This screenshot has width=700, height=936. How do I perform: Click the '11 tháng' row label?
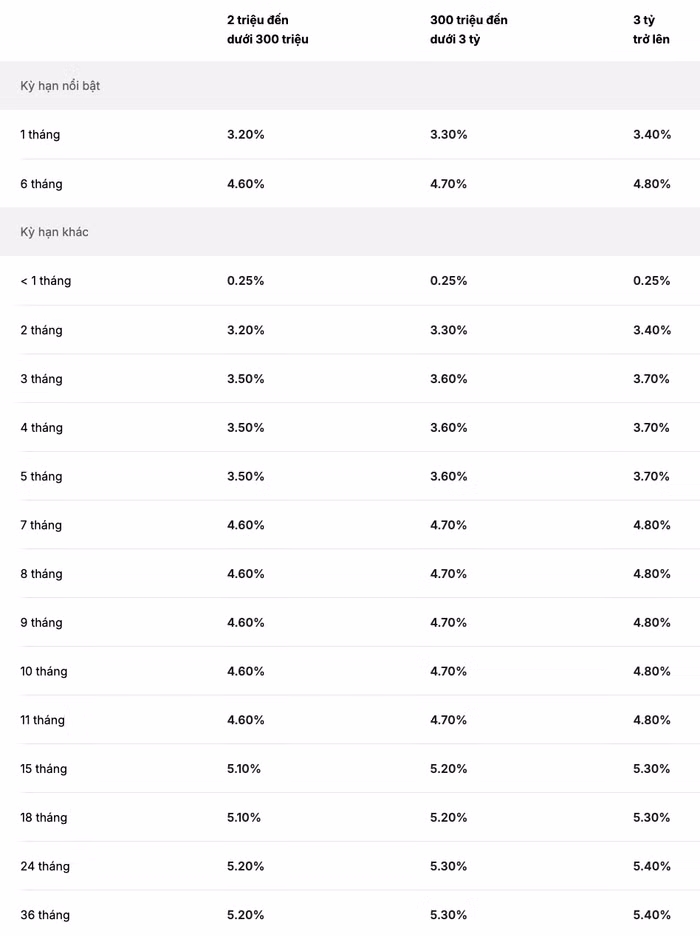(42, 720)
